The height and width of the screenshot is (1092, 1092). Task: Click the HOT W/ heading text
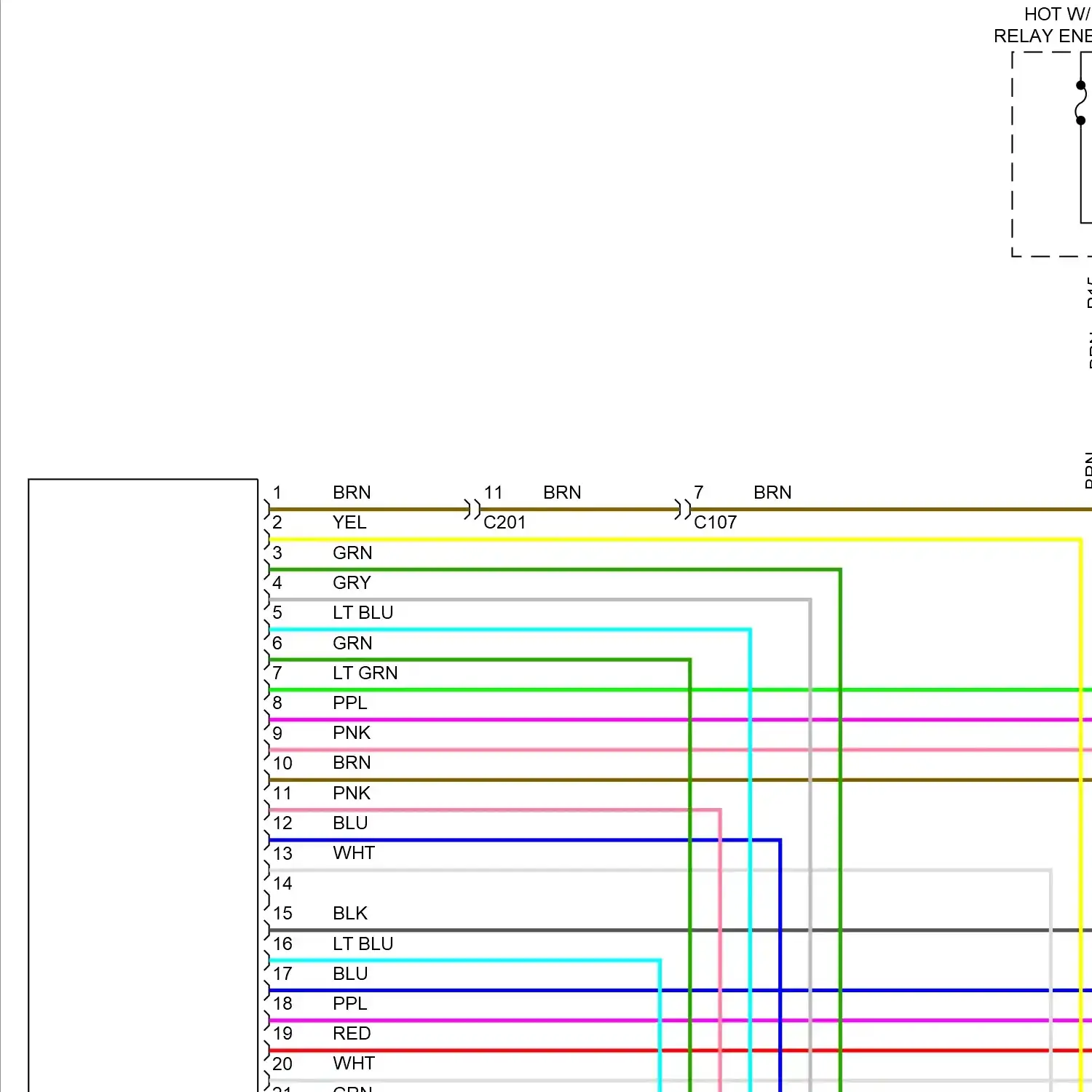[1058, 15]
